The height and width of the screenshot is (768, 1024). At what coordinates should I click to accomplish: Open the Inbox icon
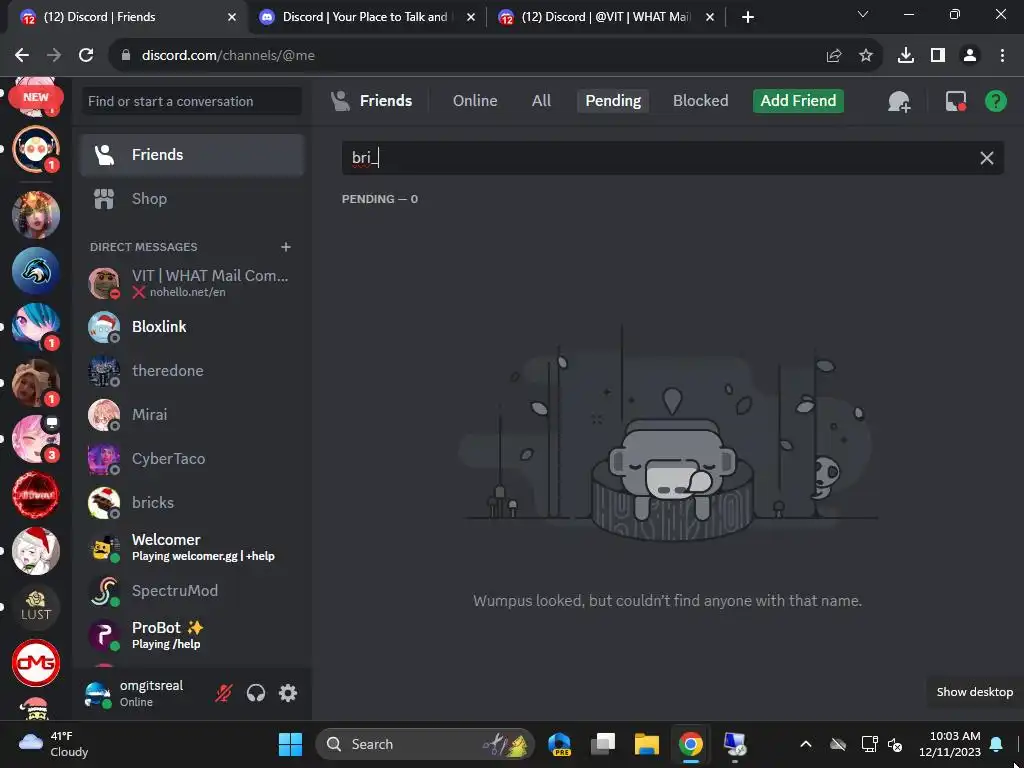tap(955, 101)
